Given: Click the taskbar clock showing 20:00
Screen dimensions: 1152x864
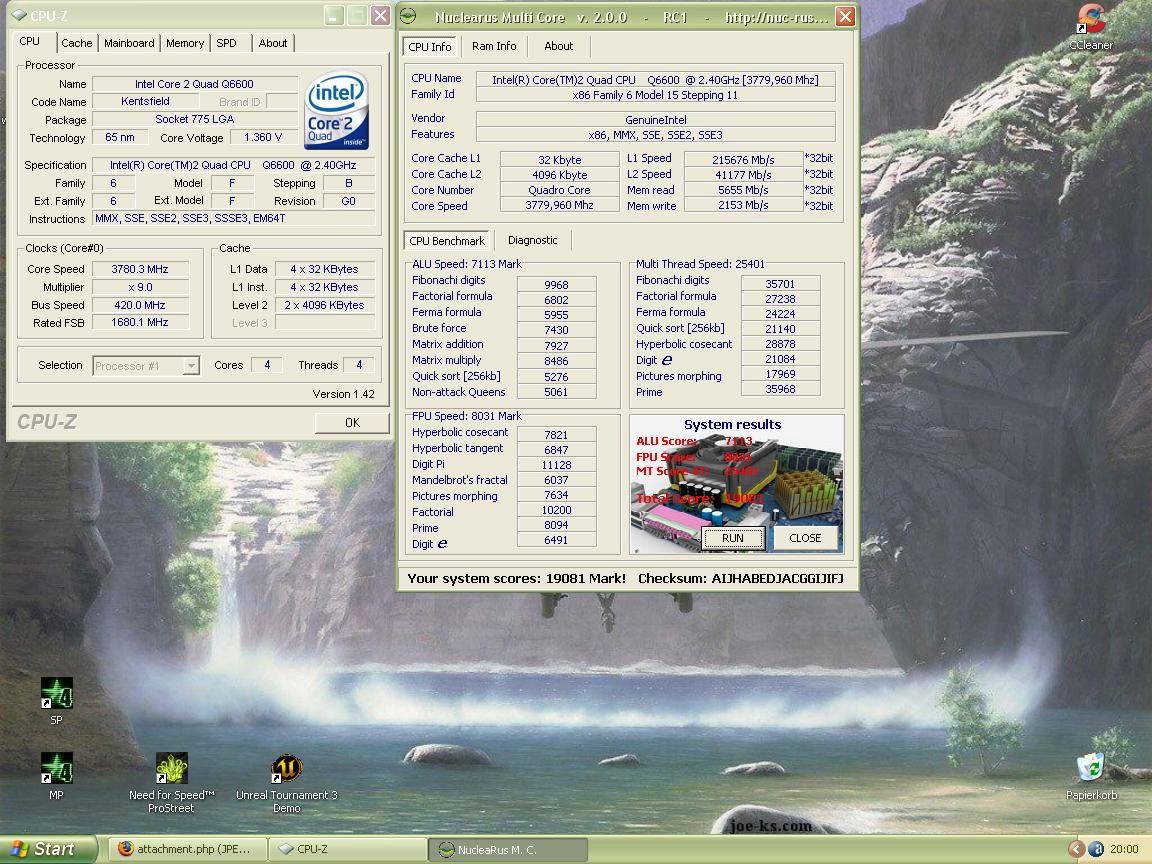Looking at the screenshot, I should 1124,849.
